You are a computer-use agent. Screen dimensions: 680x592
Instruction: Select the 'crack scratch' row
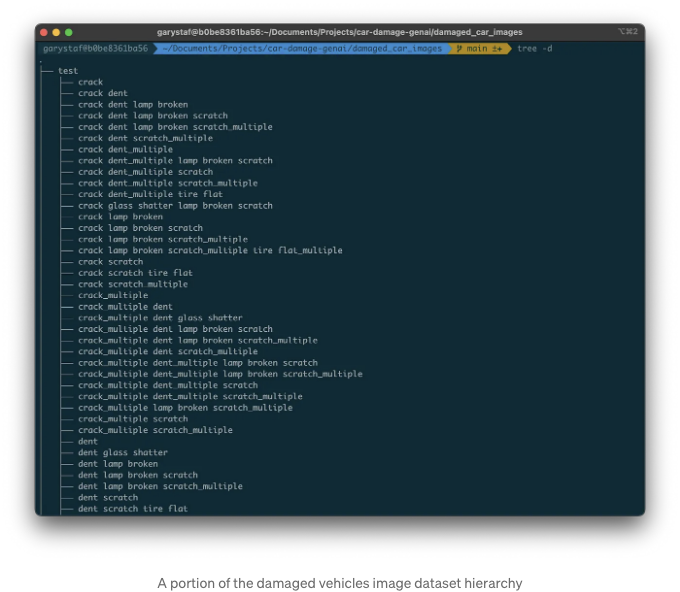pos(111,262)
